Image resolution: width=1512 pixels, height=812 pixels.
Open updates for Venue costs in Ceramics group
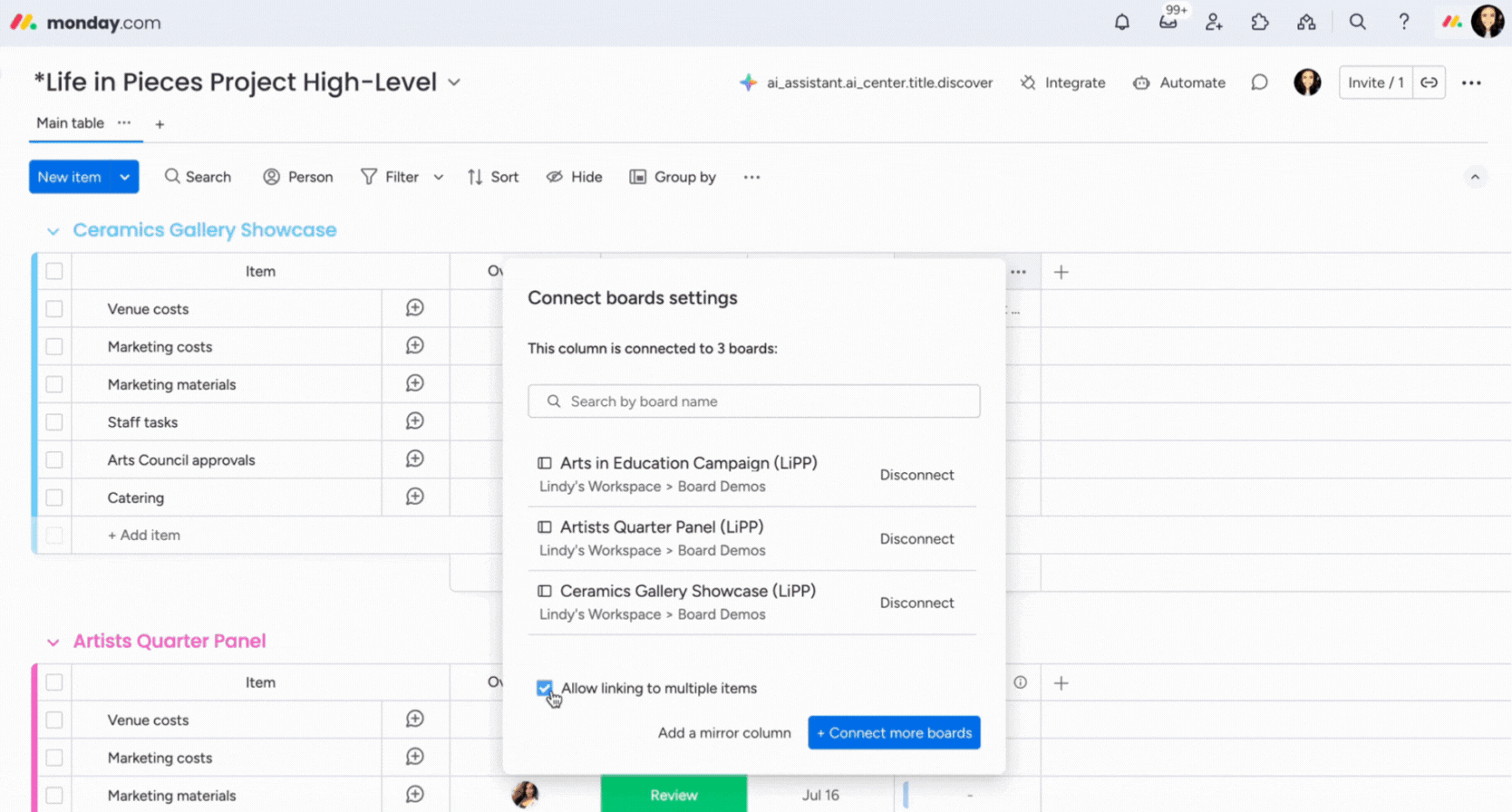point(415,308)
